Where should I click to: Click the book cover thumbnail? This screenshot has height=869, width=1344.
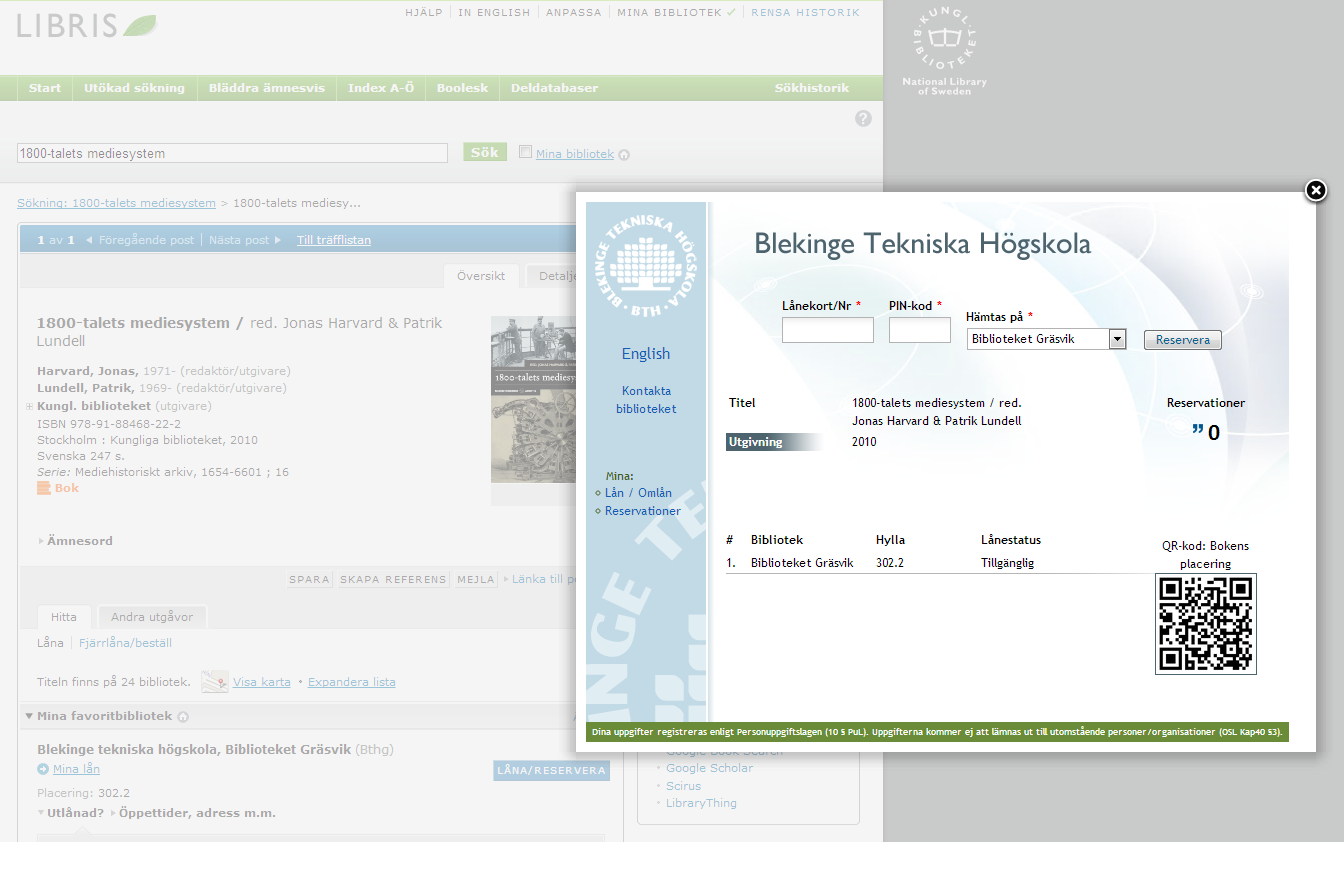pos(533,399)
